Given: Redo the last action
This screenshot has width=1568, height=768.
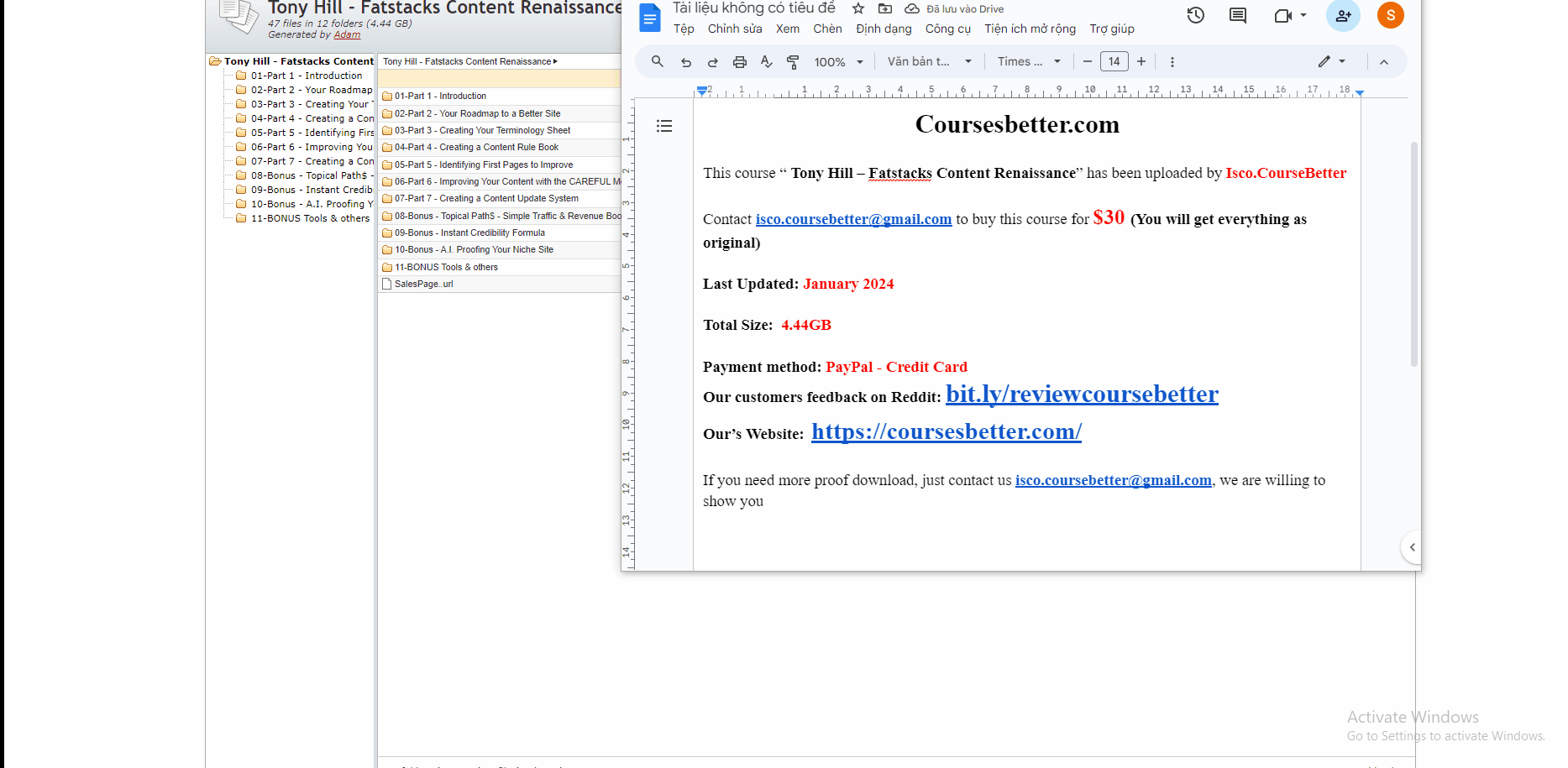Looking at the screenshot, I should click(713, 61).
